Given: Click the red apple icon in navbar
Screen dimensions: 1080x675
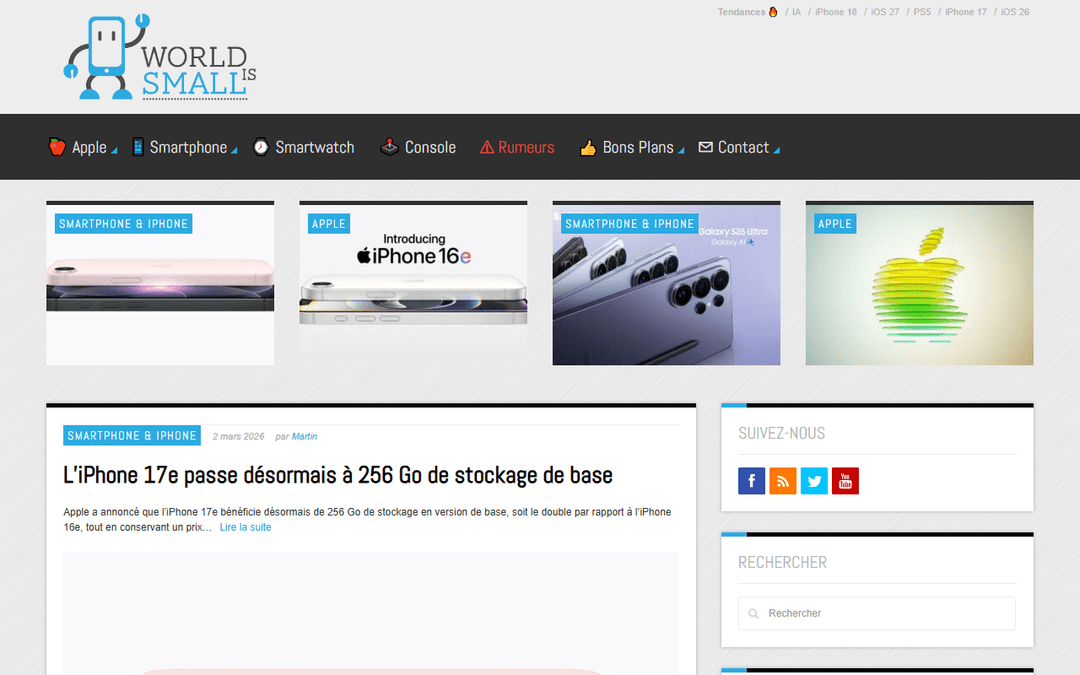Looking at the screenshot, I should pyautogui.click(x=57, y=147).
